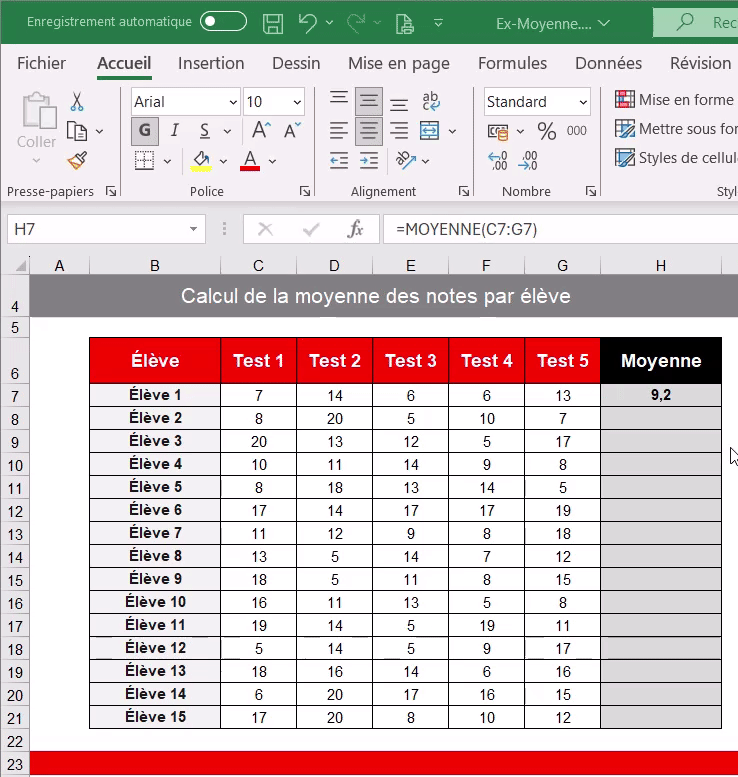This screenshot has width=738, height=777.
Task: Increase font size with the larger A icon
Action: 261,130
